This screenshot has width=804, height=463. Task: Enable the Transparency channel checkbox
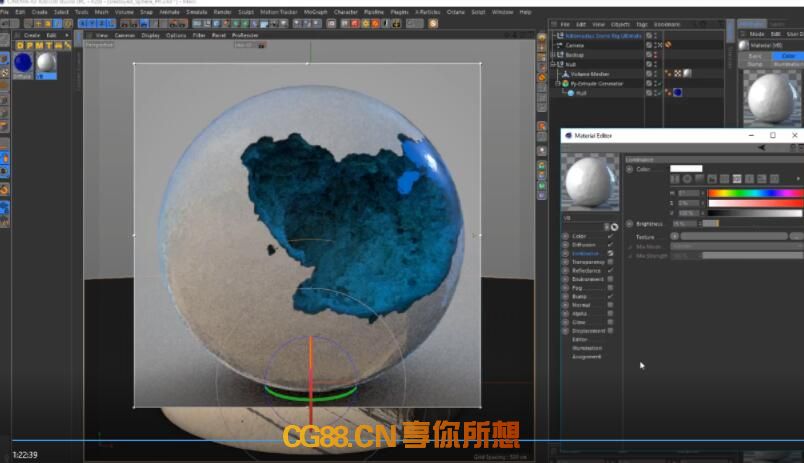(610, 262)
